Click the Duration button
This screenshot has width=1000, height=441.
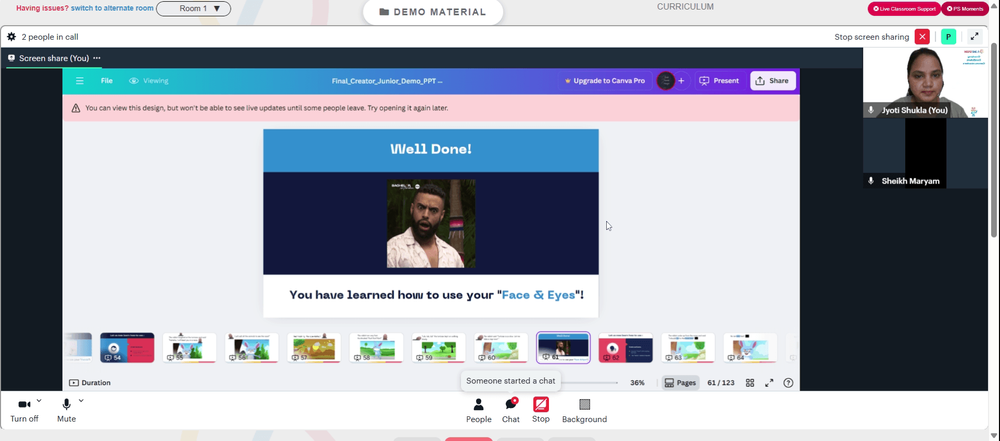pos(90,383)
